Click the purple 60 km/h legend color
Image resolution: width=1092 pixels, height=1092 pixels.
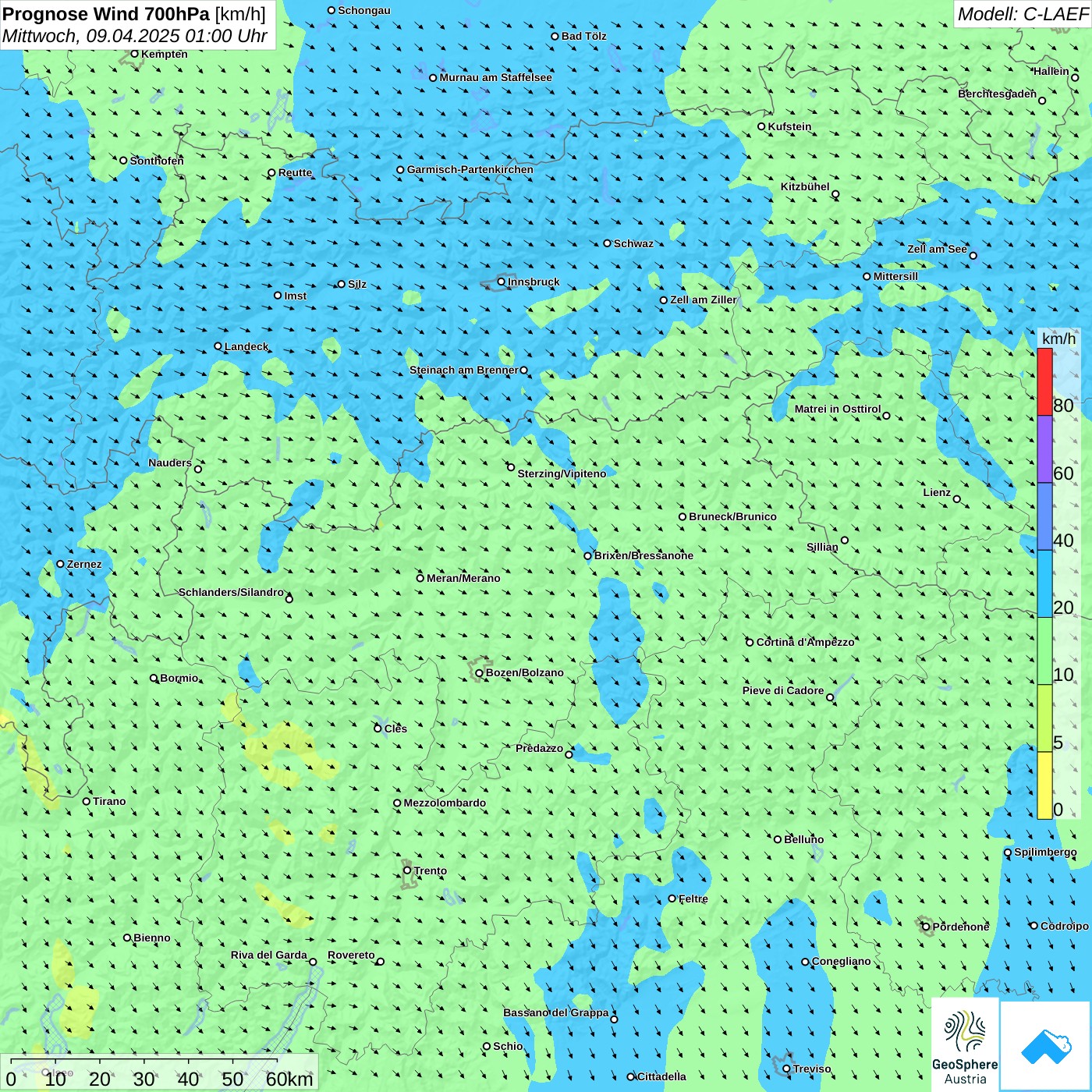point(1044,449)
